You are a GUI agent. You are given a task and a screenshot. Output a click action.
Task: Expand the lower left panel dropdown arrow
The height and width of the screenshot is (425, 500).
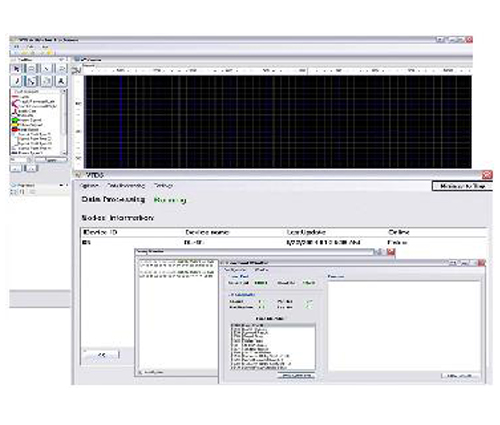pyautogui.click(x=61, y=185)
